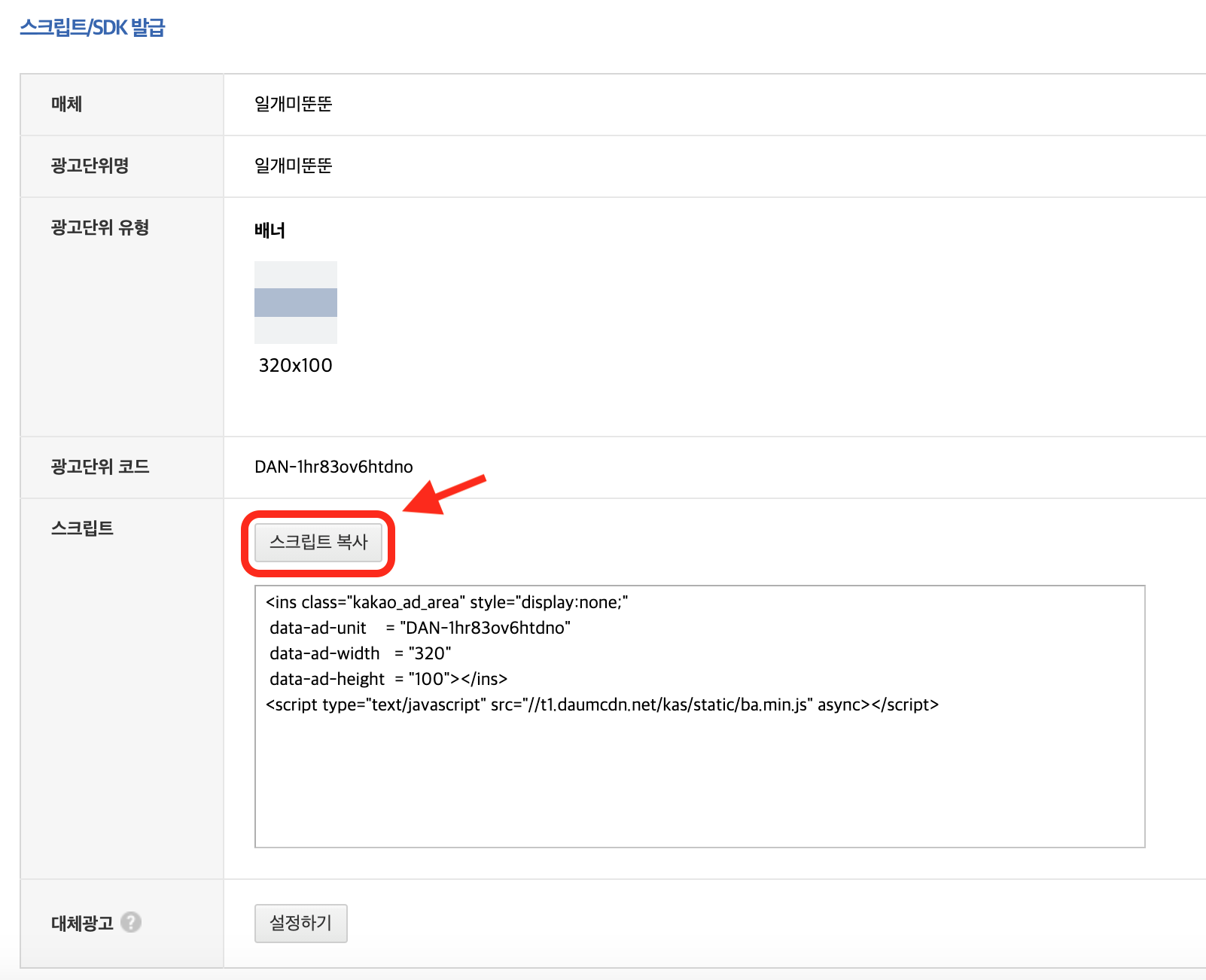
Task: Click the 광고단위명 value 일개미뚠뚠
Action: pos(294,166)
